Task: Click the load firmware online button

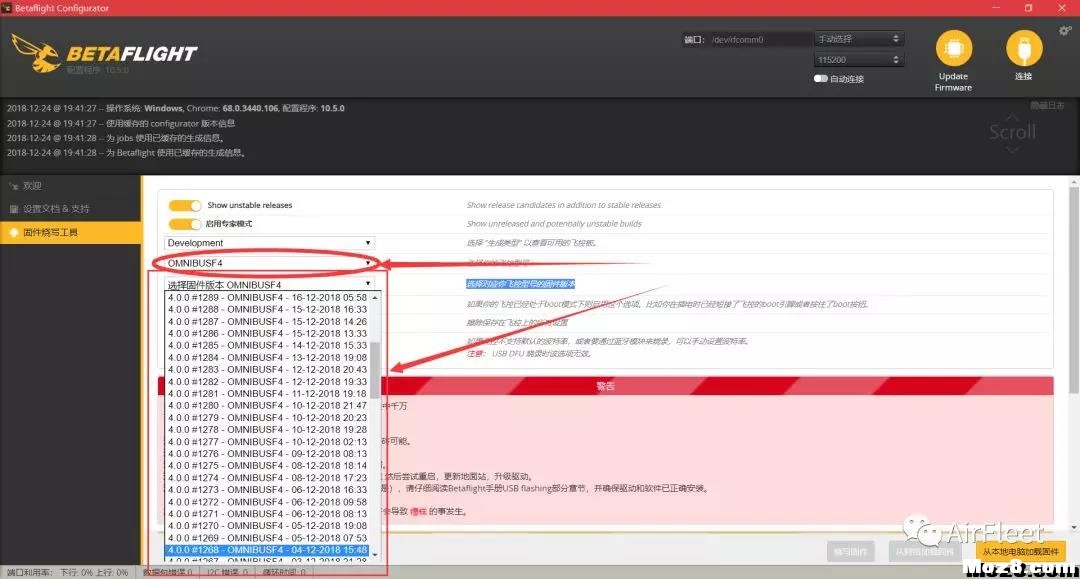Action: (x=924, y=551)
